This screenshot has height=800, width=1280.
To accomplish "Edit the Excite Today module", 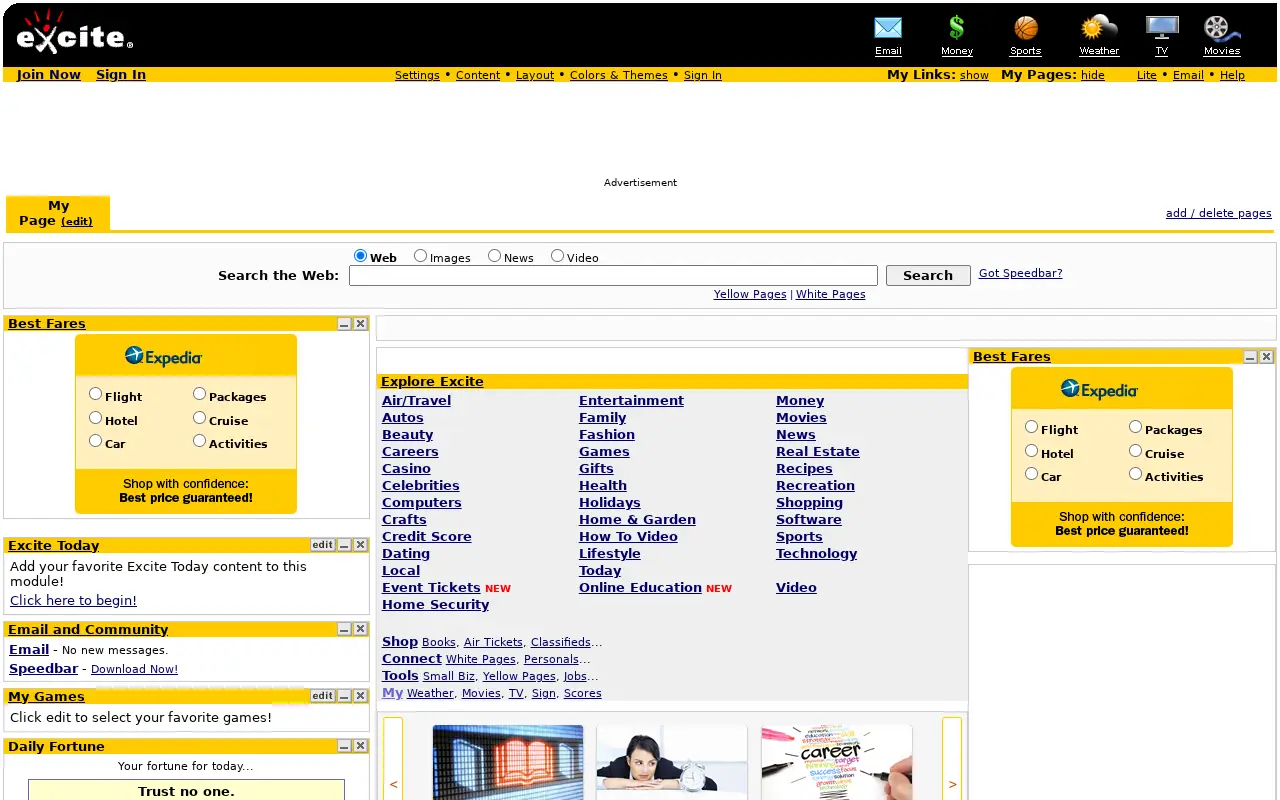I will pos(322,545).
